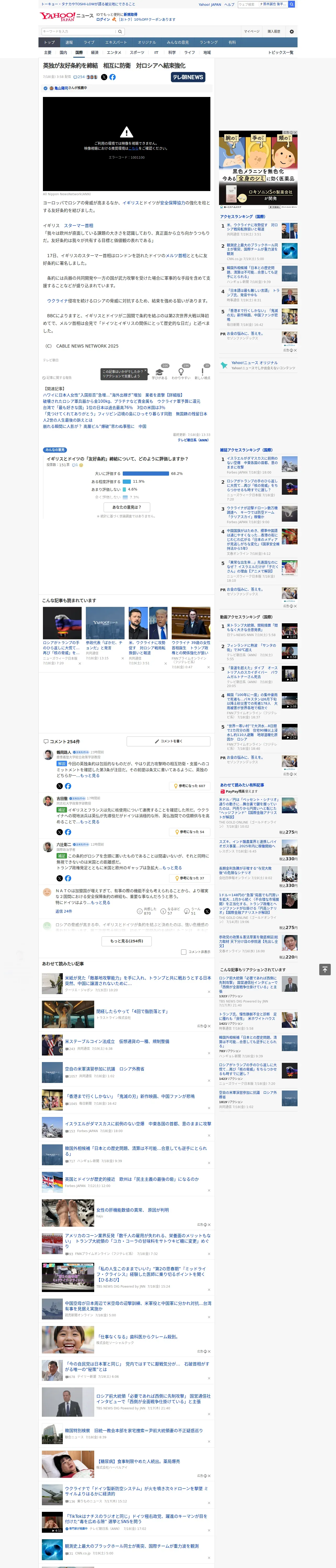Click the 254 comments bubble icon under headline

pyautogui.click(x=79, y=77)
